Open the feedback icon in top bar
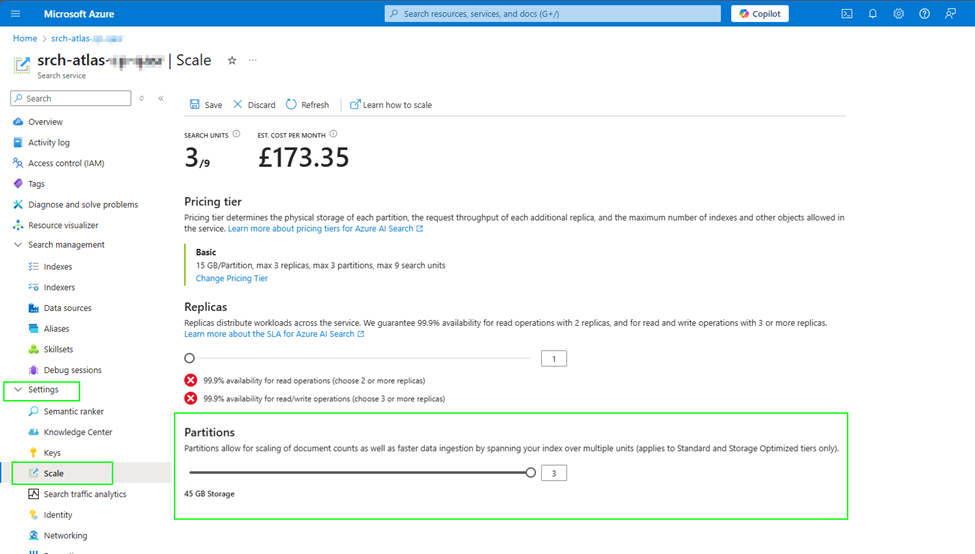This screenshot has height=554, width=975. coord(951,14)
